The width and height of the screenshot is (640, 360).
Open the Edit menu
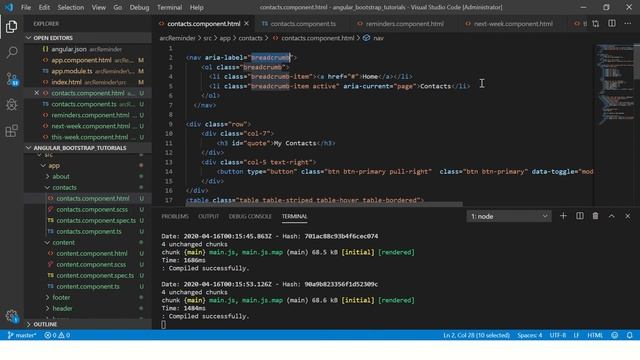coord(44,7)
